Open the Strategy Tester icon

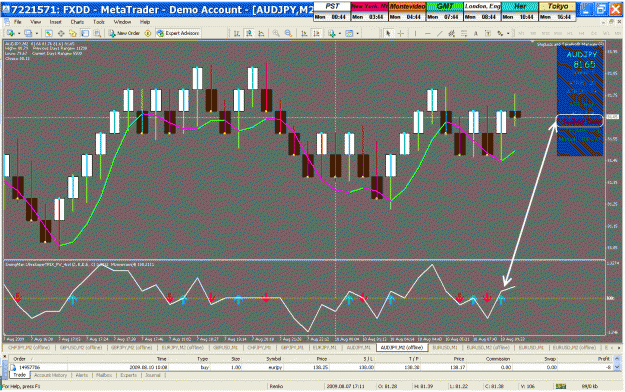97,33
